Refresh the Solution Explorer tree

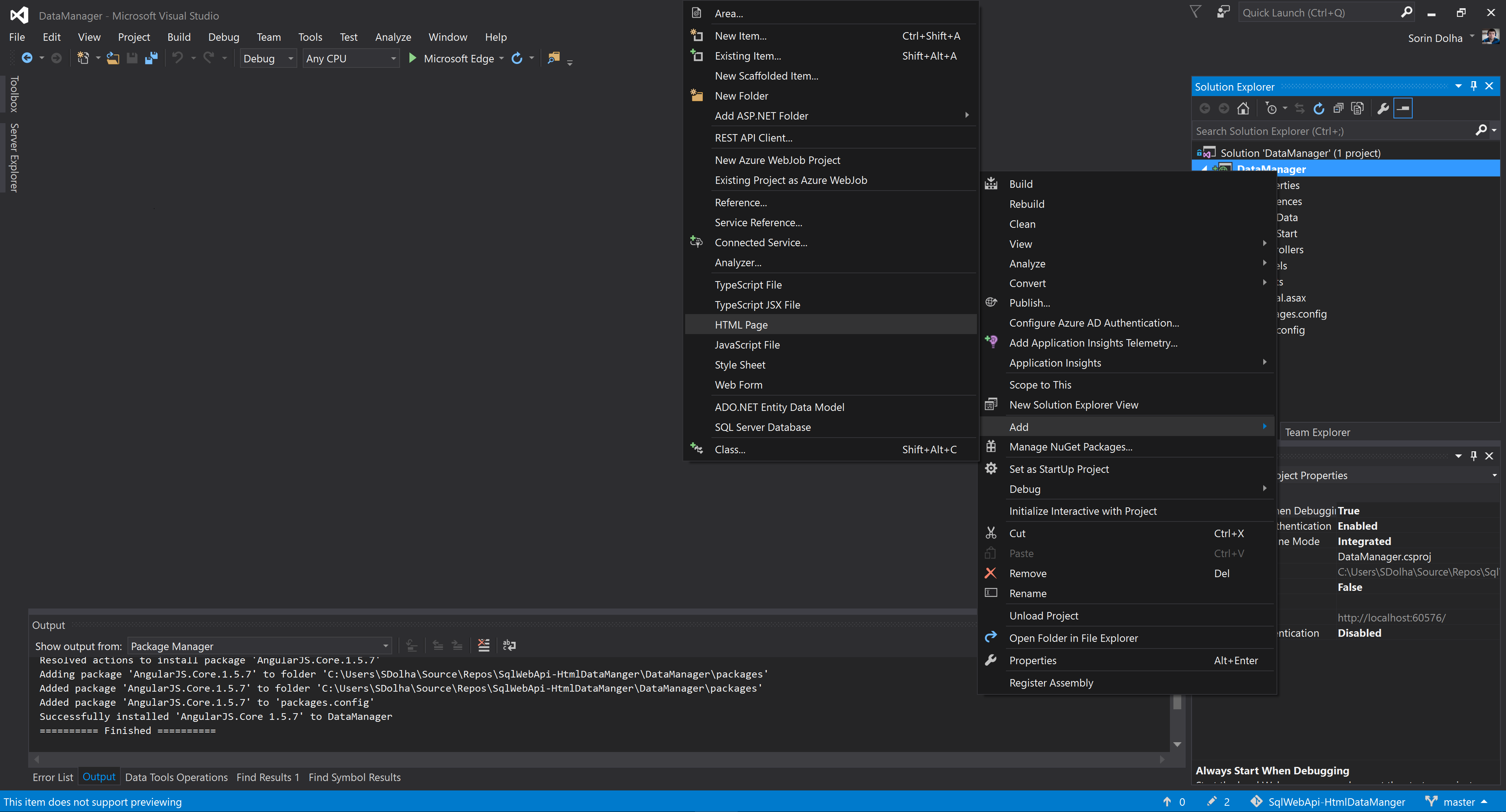coord(1319,108)
